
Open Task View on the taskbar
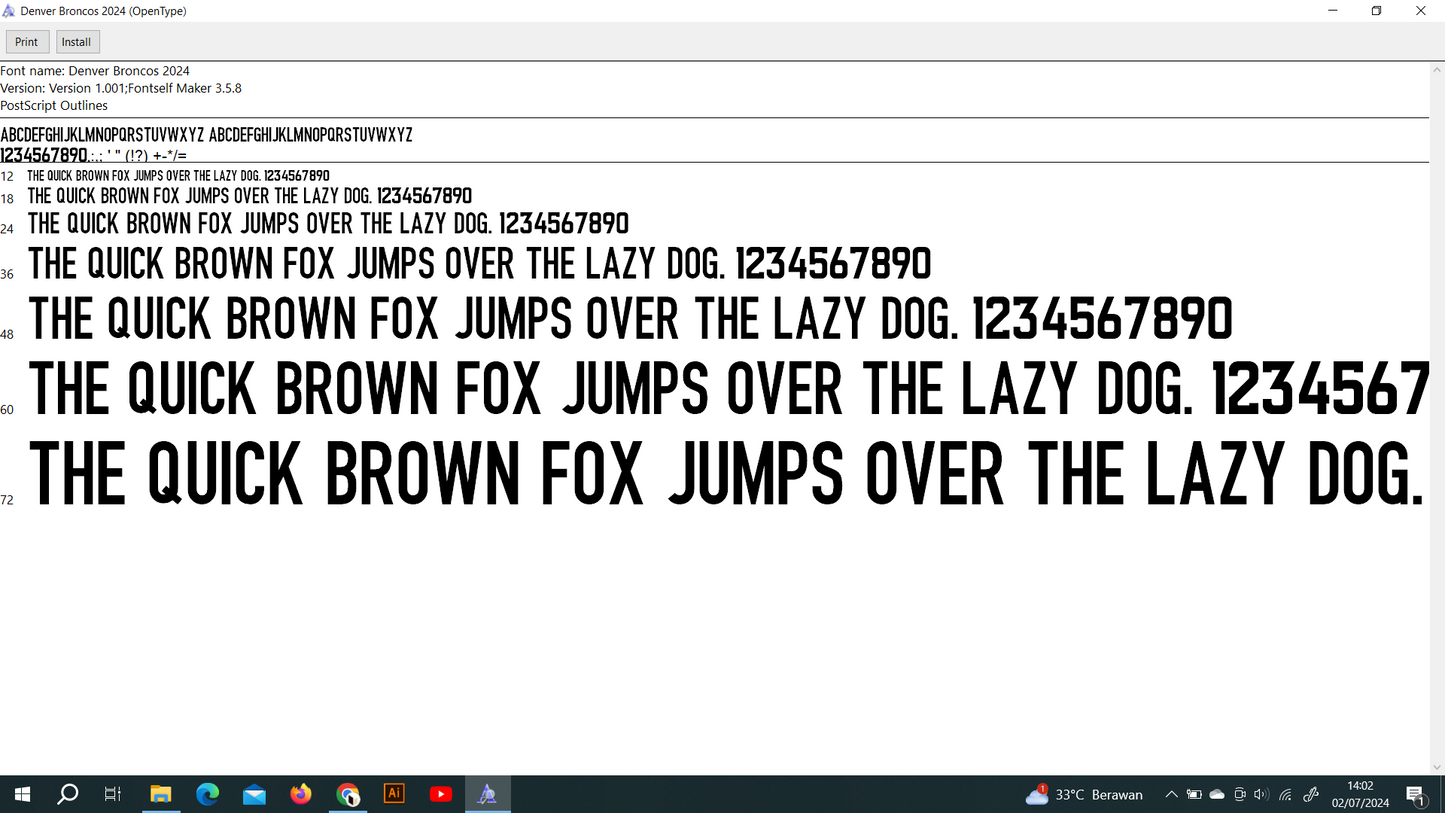(x=113, y=794)
